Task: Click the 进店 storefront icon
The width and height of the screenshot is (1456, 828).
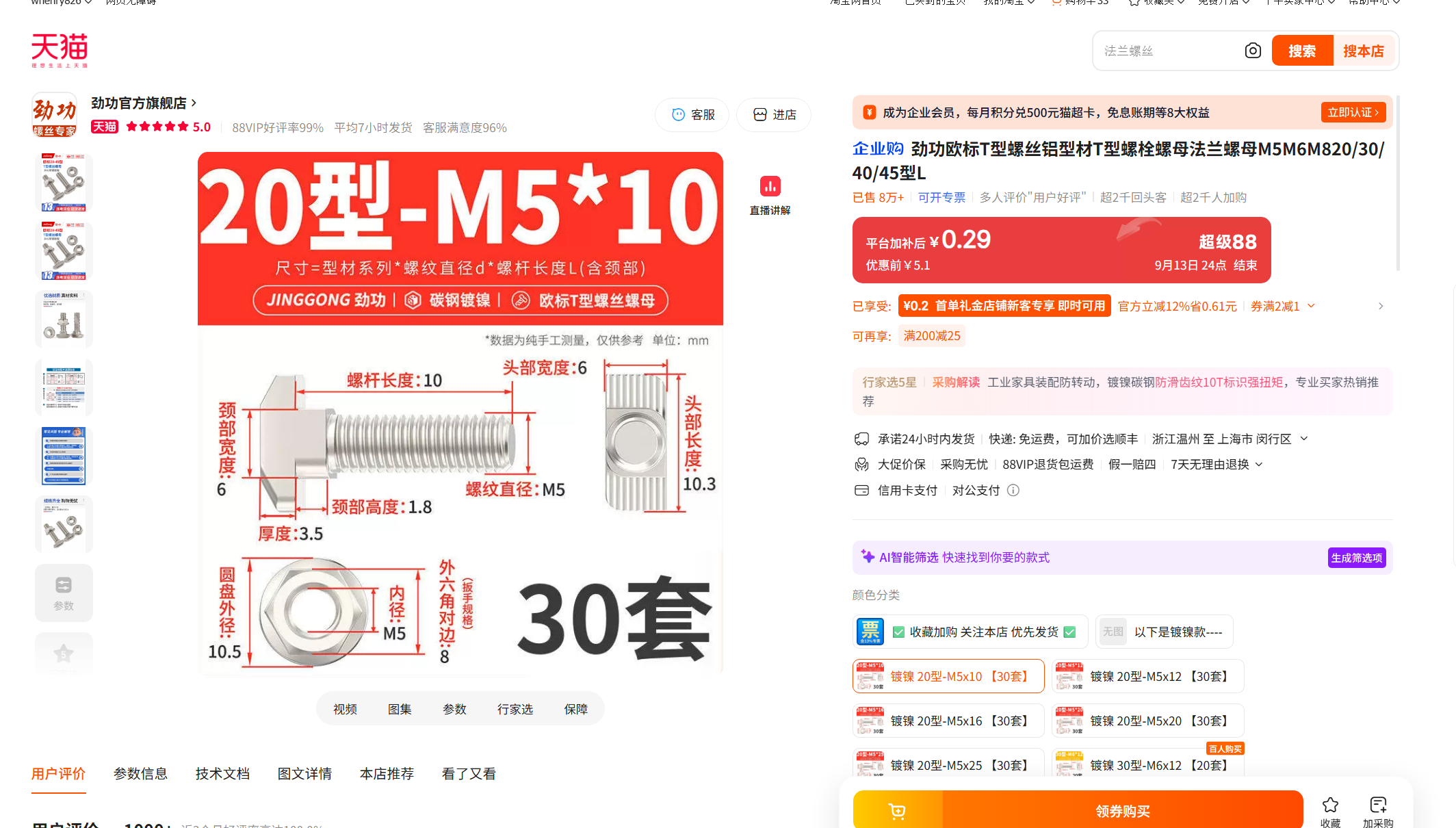Action: tap(760, 115)
